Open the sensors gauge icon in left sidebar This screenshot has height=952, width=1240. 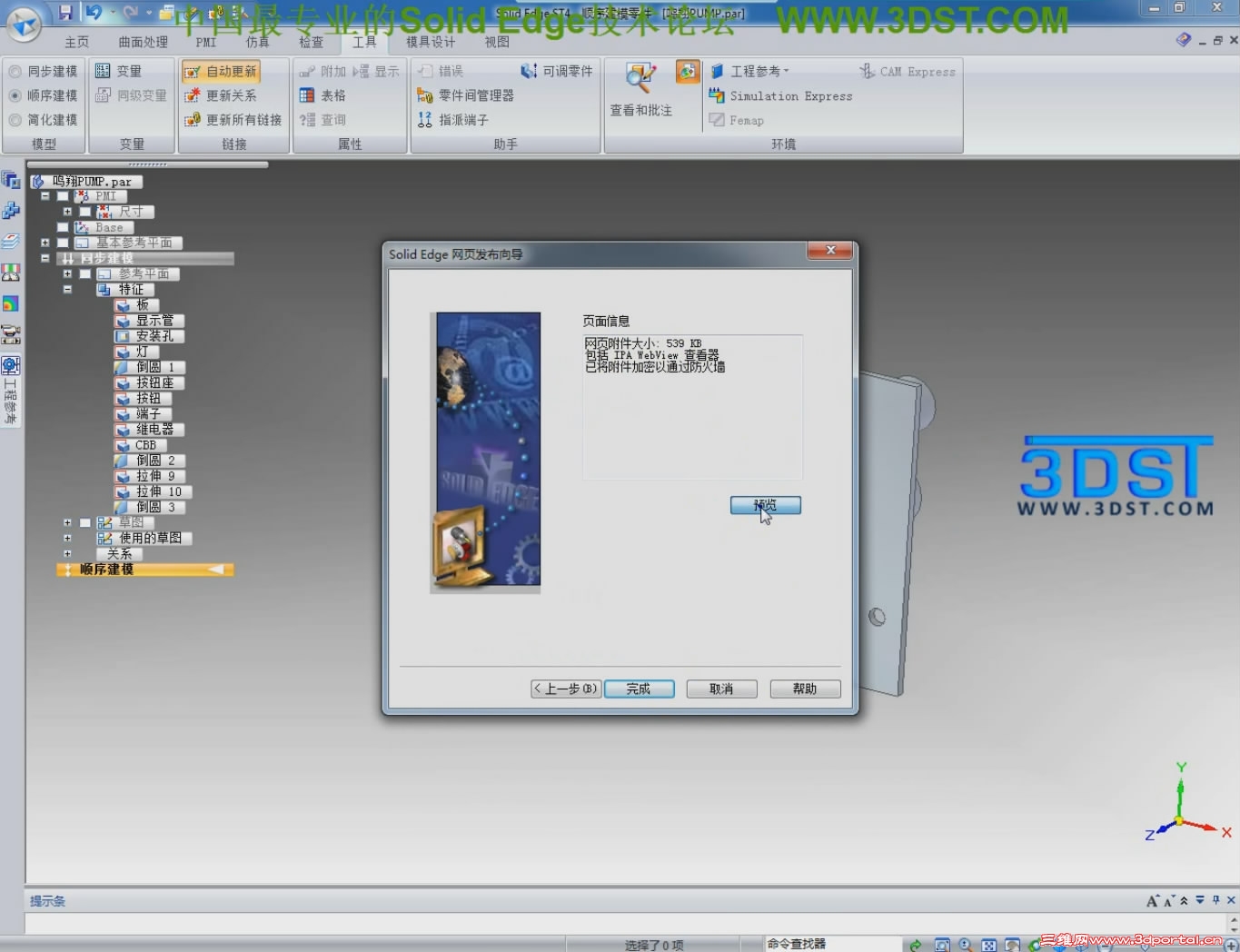pyautogui.click(x=11, y=273)
